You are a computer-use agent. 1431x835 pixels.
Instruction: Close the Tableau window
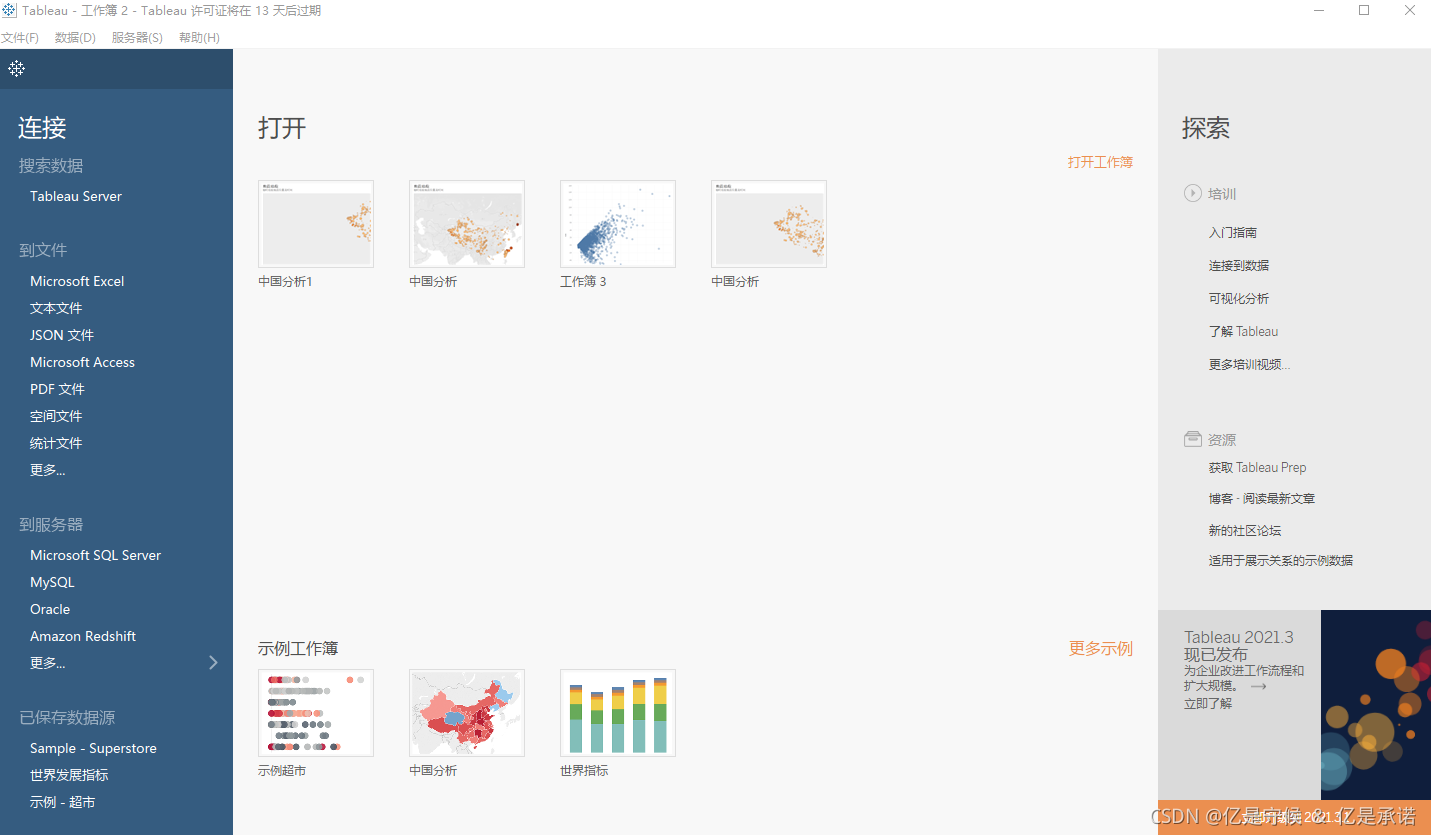[x=1410, y=10]
